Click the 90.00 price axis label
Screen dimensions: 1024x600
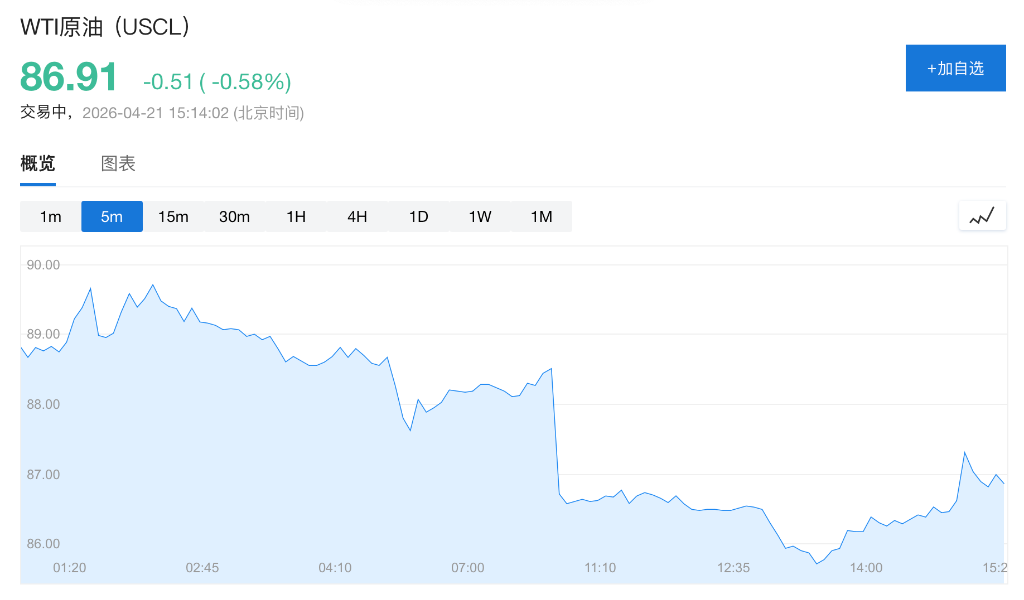click(x=44, y=265)
